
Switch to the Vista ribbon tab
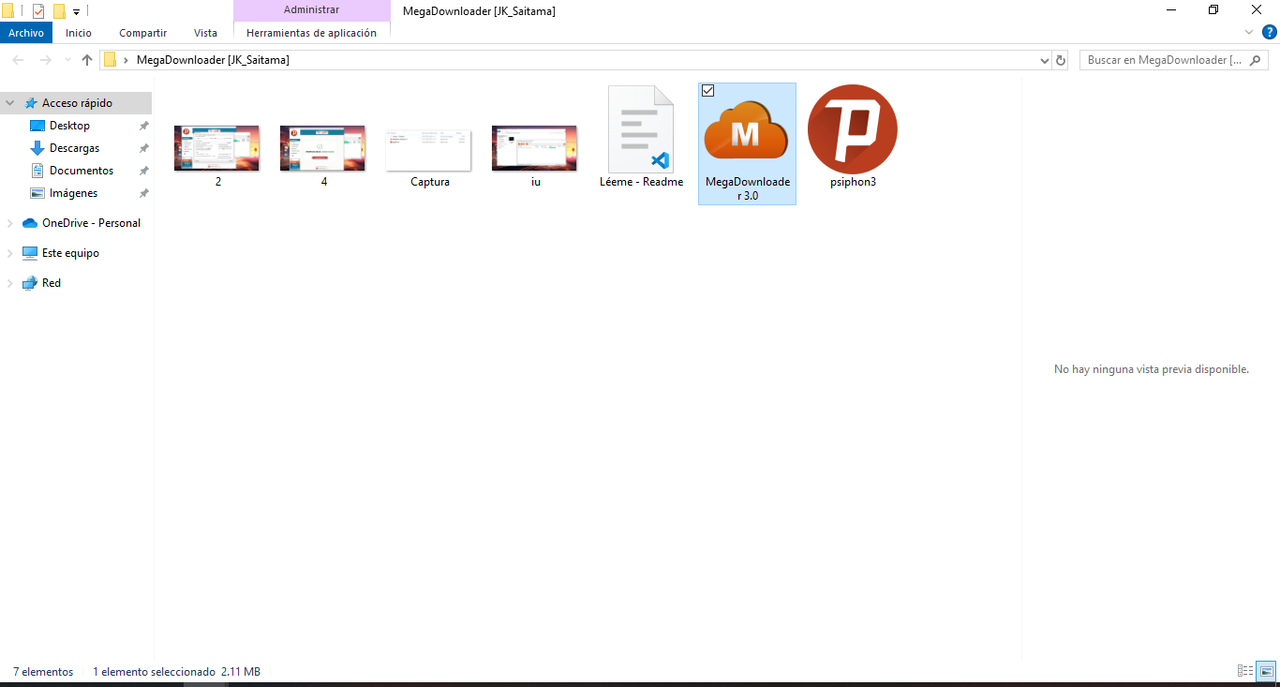205,33
